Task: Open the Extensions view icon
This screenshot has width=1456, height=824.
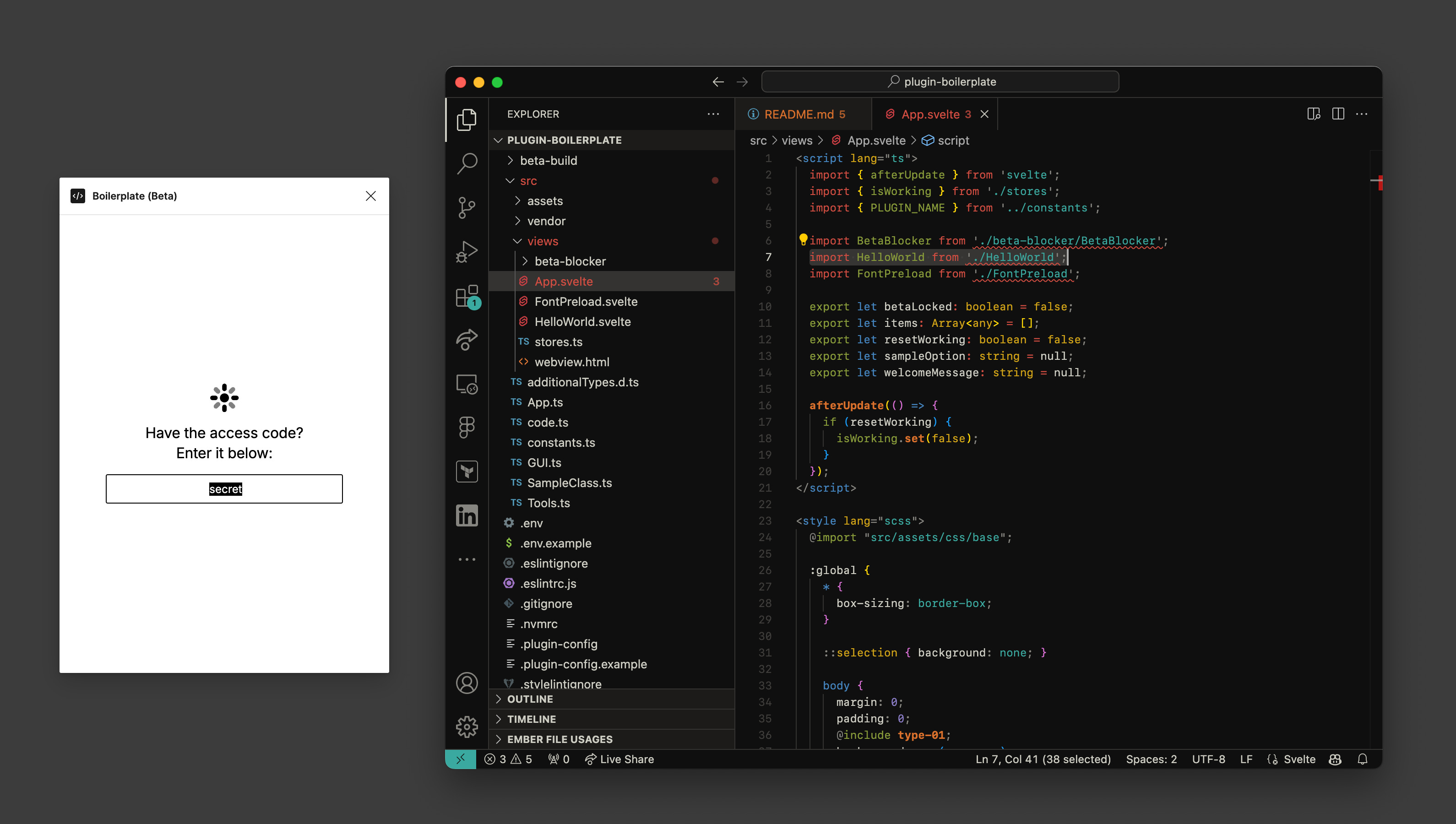Action: tap(466, 296)
